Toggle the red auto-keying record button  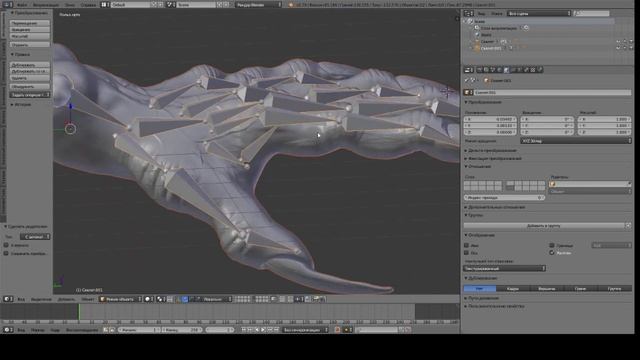tap(338, 330)
